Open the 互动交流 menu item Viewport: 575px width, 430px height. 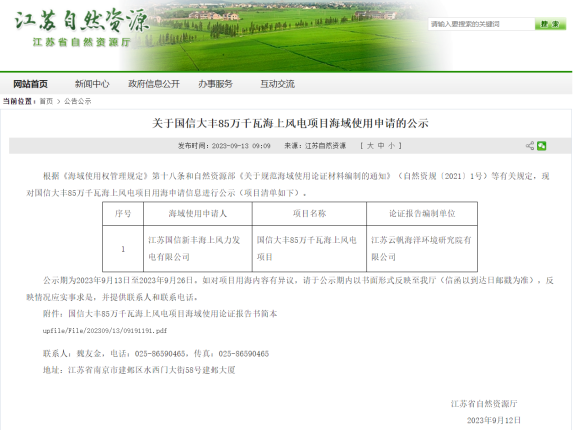pos(278,84)
